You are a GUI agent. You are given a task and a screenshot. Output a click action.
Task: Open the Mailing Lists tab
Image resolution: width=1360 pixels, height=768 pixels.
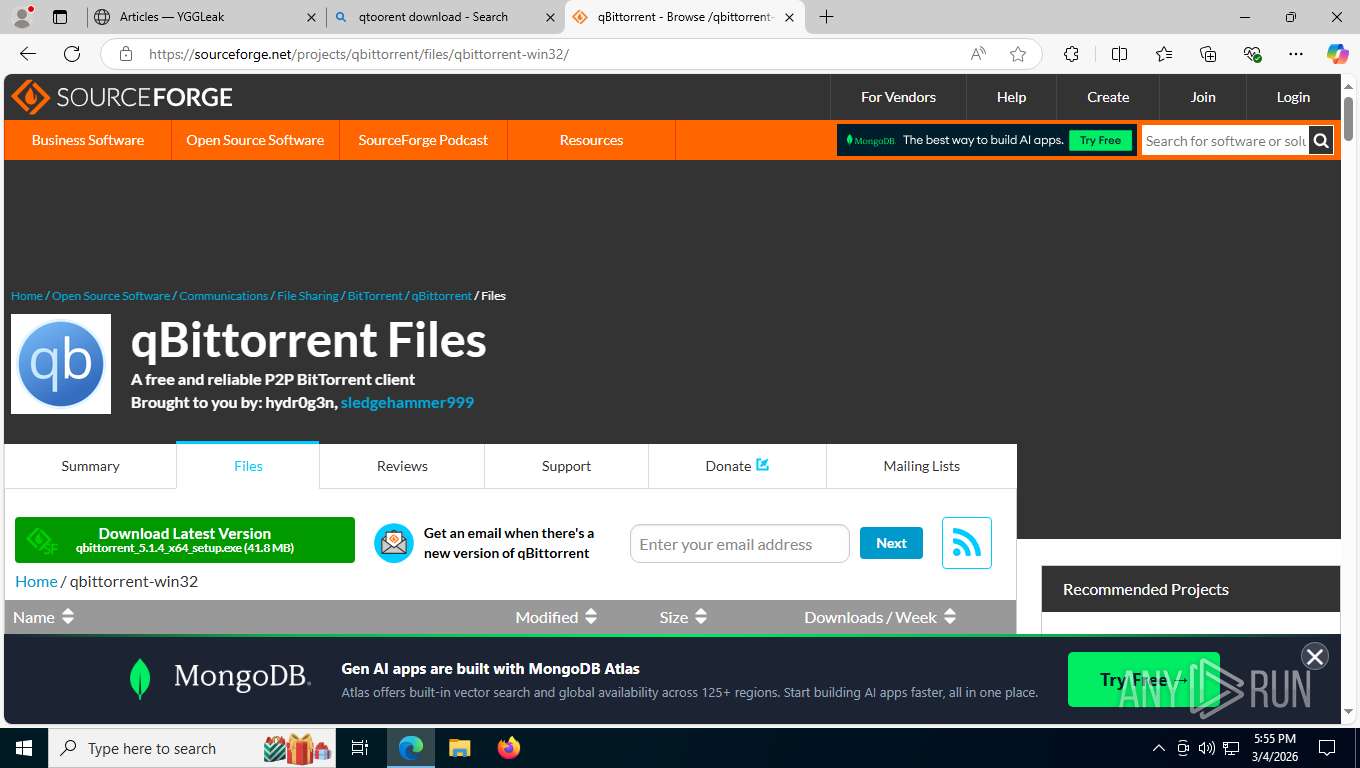click(921, 466)
